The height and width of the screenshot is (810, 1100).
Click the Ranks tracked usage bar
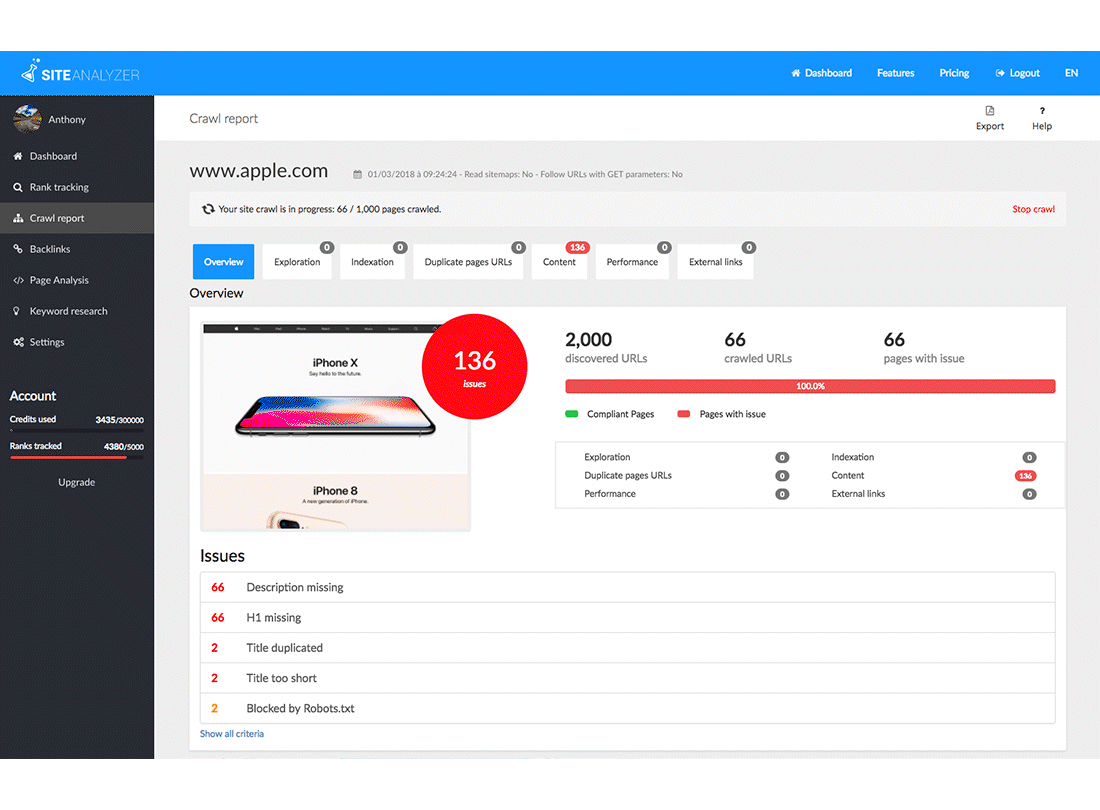pos(76,457)
